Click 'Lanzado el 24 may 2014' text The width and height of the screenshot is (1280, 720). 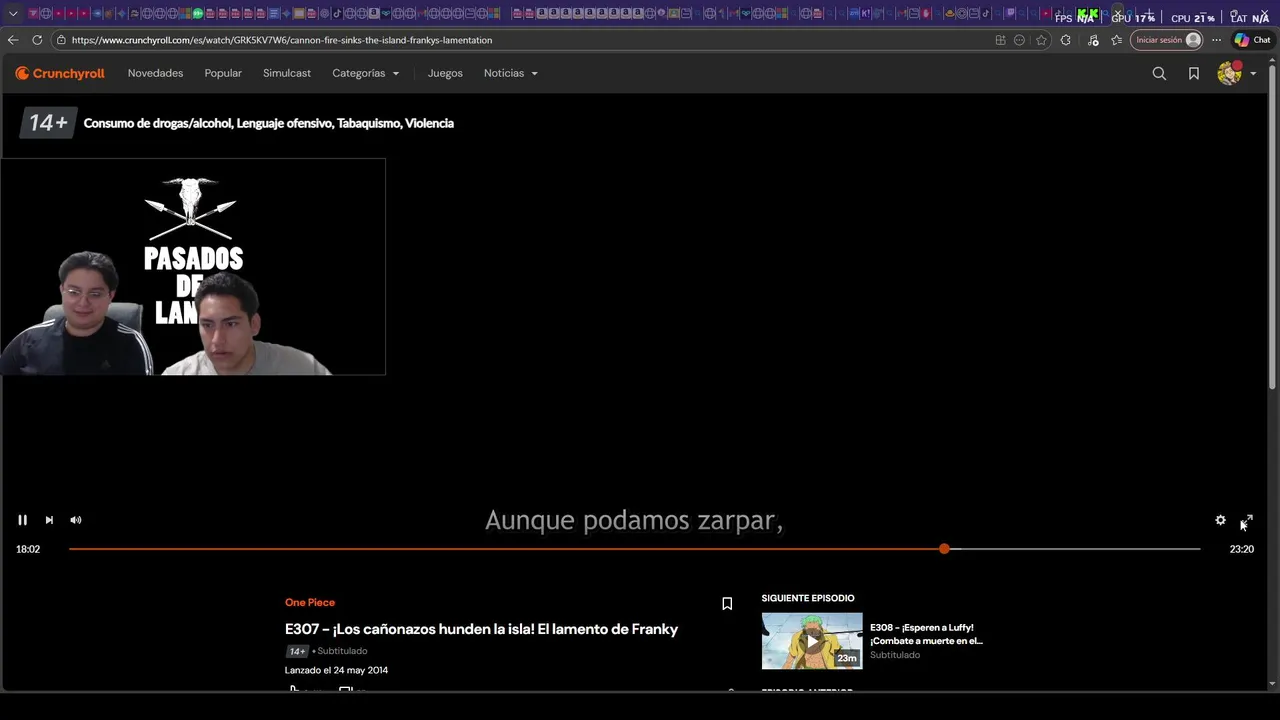[336, 670]
